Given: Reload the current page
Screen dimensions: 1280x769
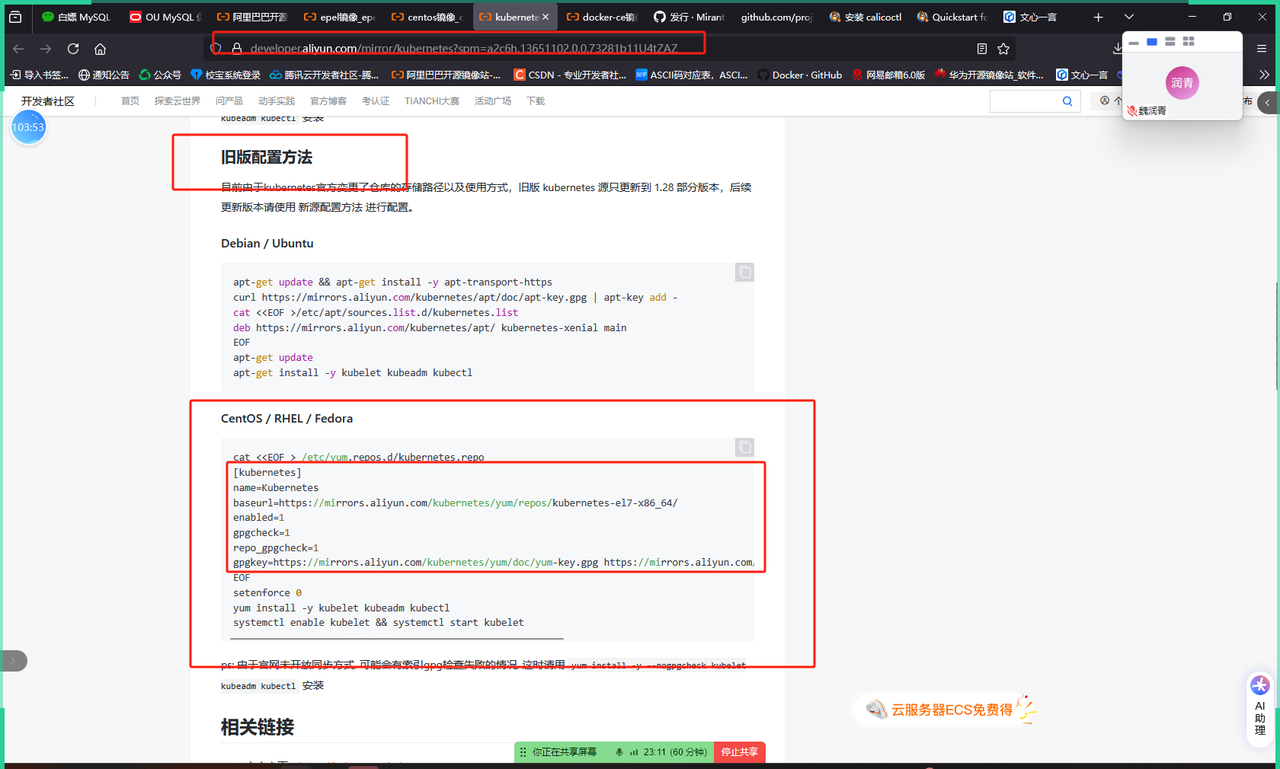Looking at the screenshot, I should click(73, 48).
